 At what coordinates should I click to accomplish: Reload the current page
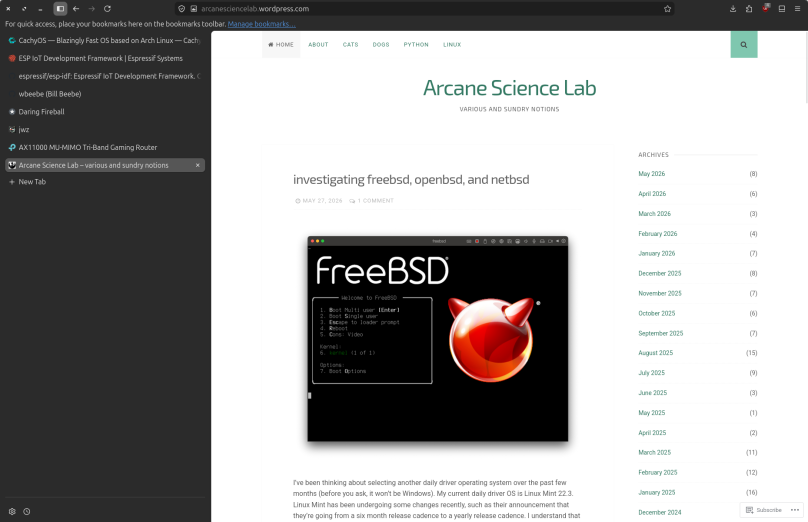coord(107,9)
